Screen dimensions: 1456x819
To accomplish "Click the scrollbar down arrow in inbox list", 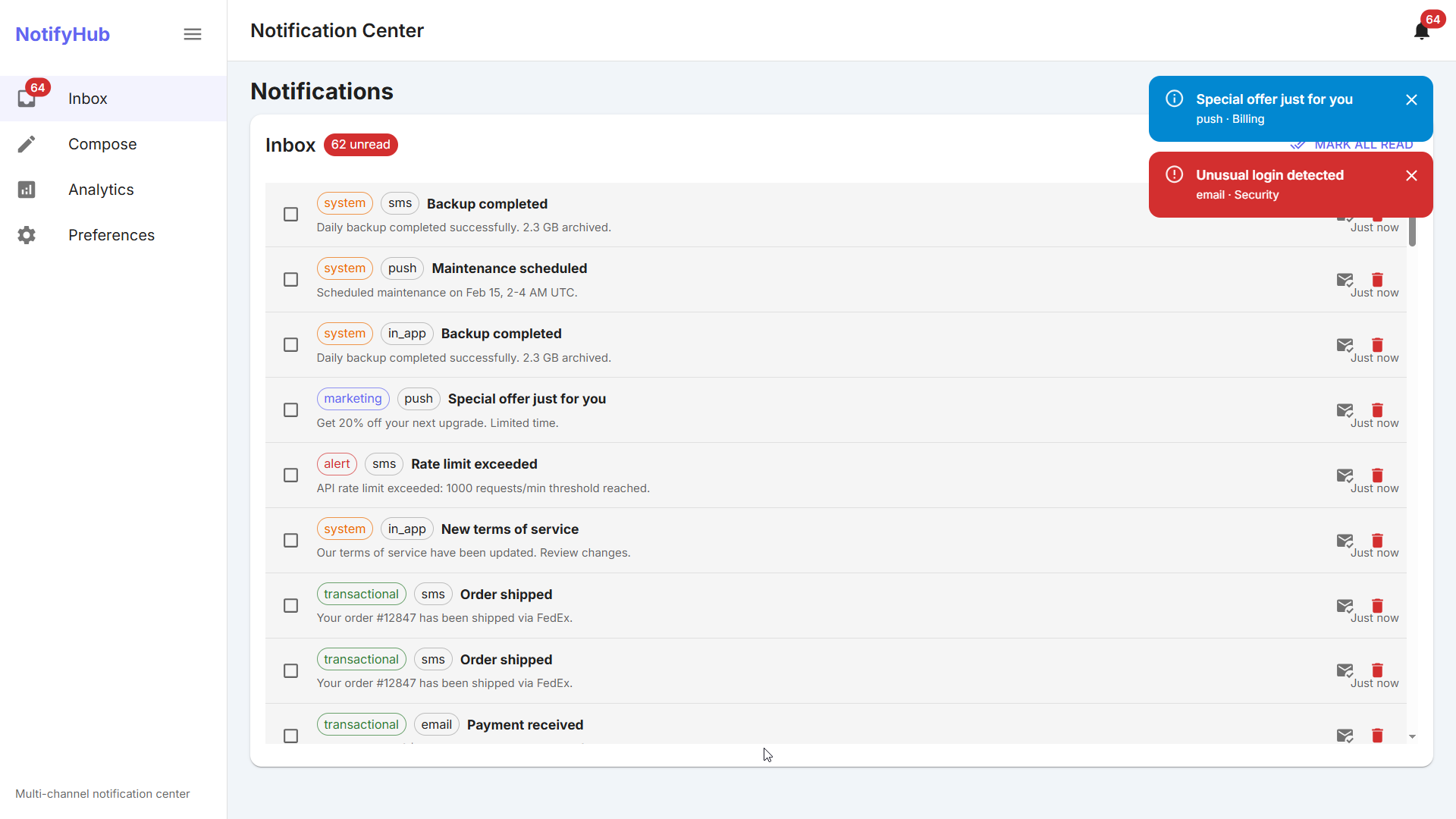I will click(x=1412, y=736).
